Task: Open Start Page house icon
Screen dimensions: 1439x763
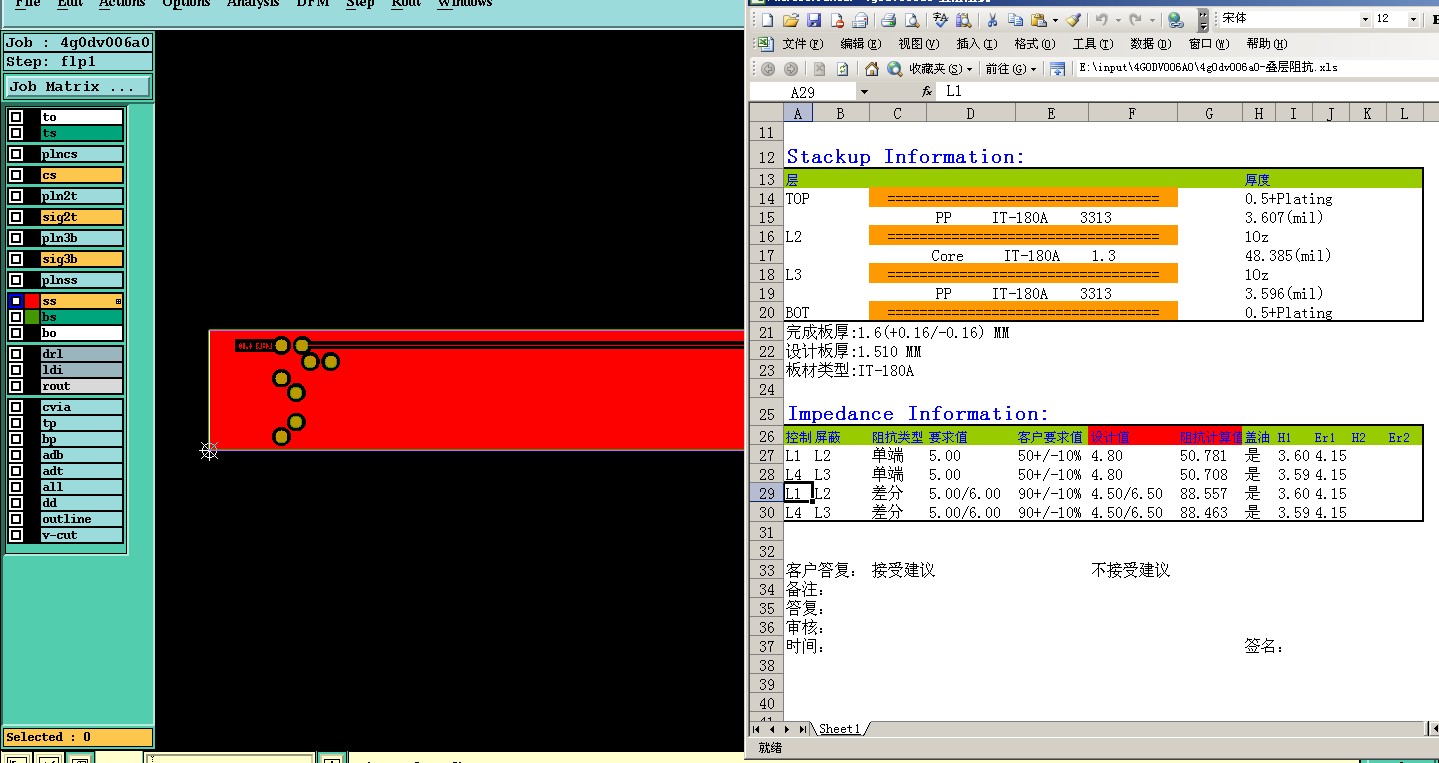Action: (872, 69)
